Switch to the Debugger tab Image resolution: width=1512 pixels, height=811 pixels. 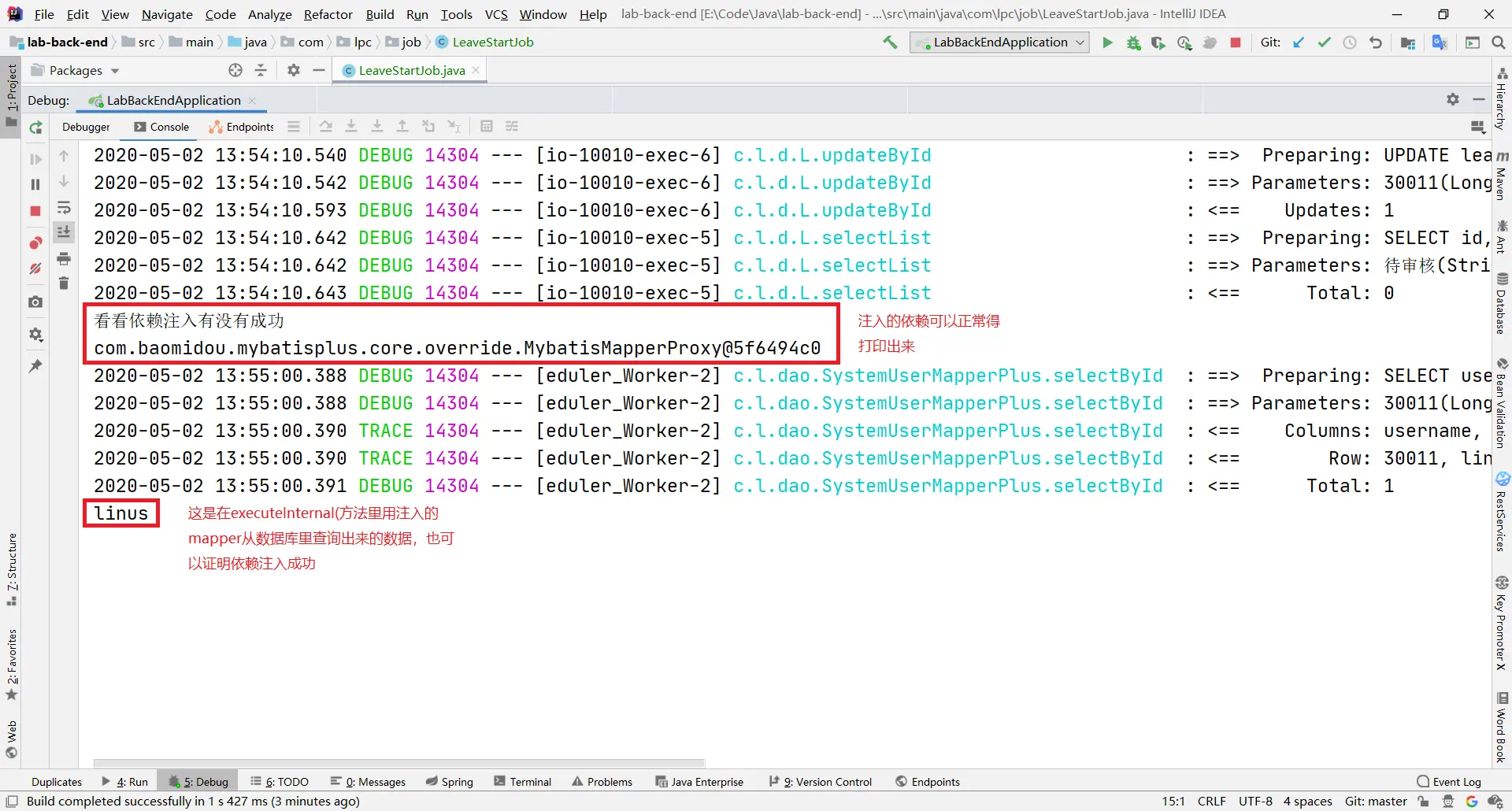point(86,127)
